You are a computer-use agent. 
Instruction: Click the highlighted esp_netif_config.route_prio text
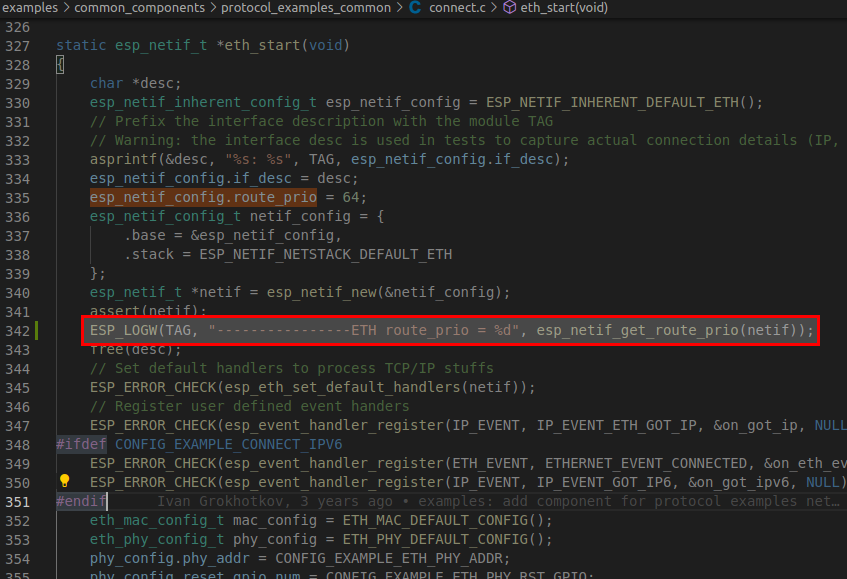(x=201, y=197)
